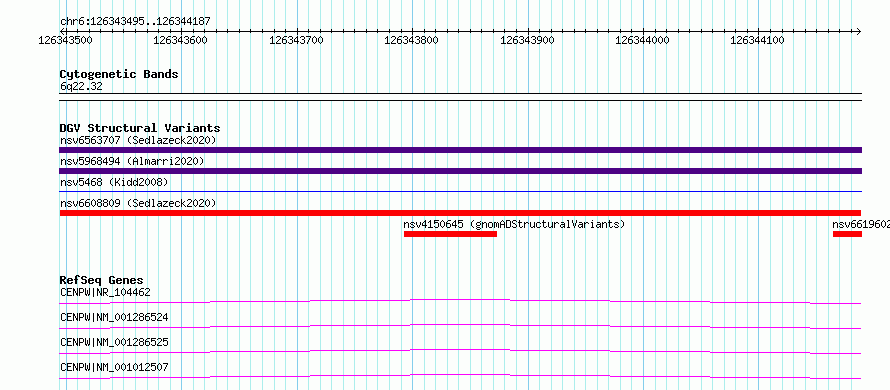
Task: Click ruler position 126344100
Action: coord(758,40)
